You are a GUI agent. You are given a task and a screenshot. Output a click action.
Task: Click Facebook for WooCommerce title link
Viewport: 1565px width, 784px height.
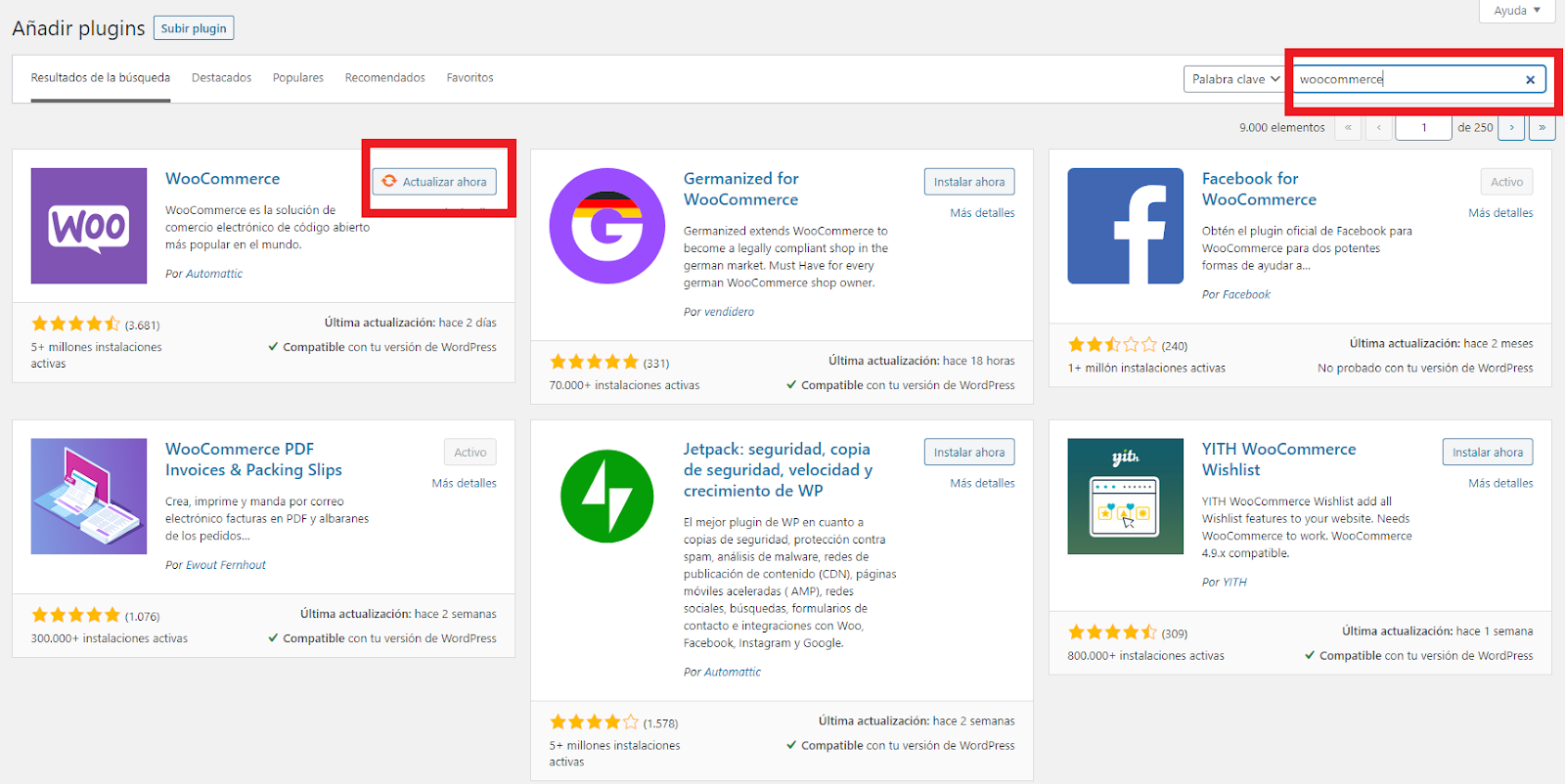[x=1260, y=189]
